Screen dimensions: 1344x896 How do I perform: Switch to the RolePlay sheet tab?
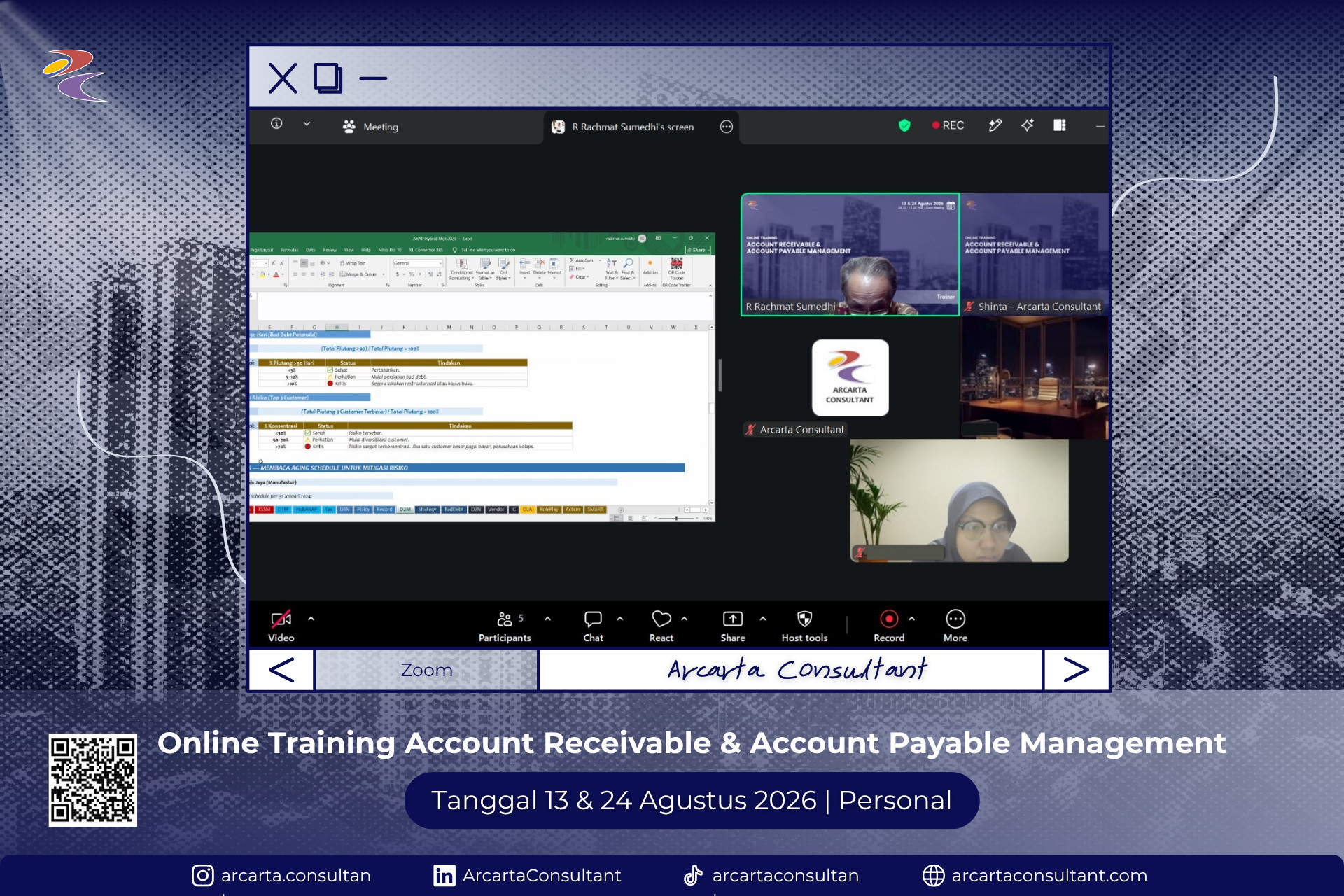pyautogui.click(x=549, y=510)
